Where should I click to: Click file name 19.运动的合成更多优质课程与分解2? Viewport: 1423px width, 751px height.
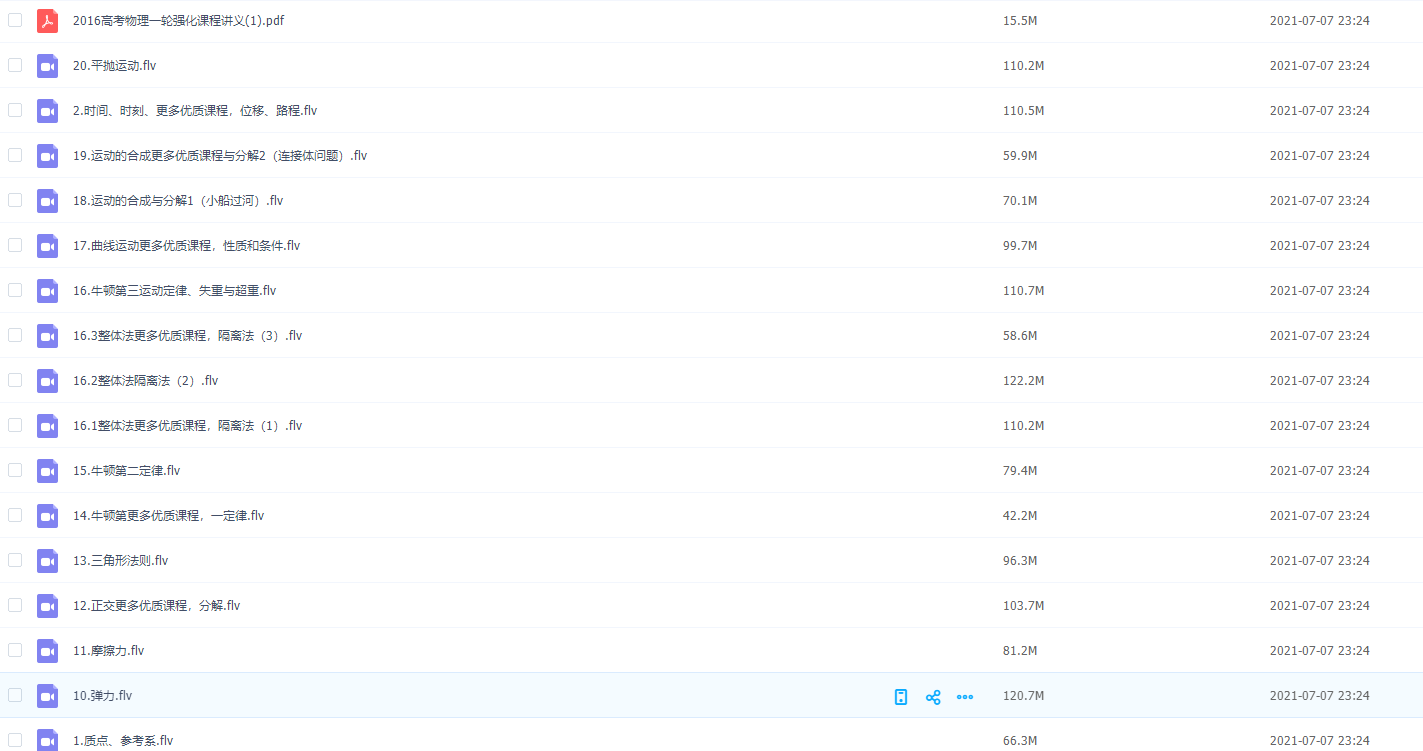[220, 156]
